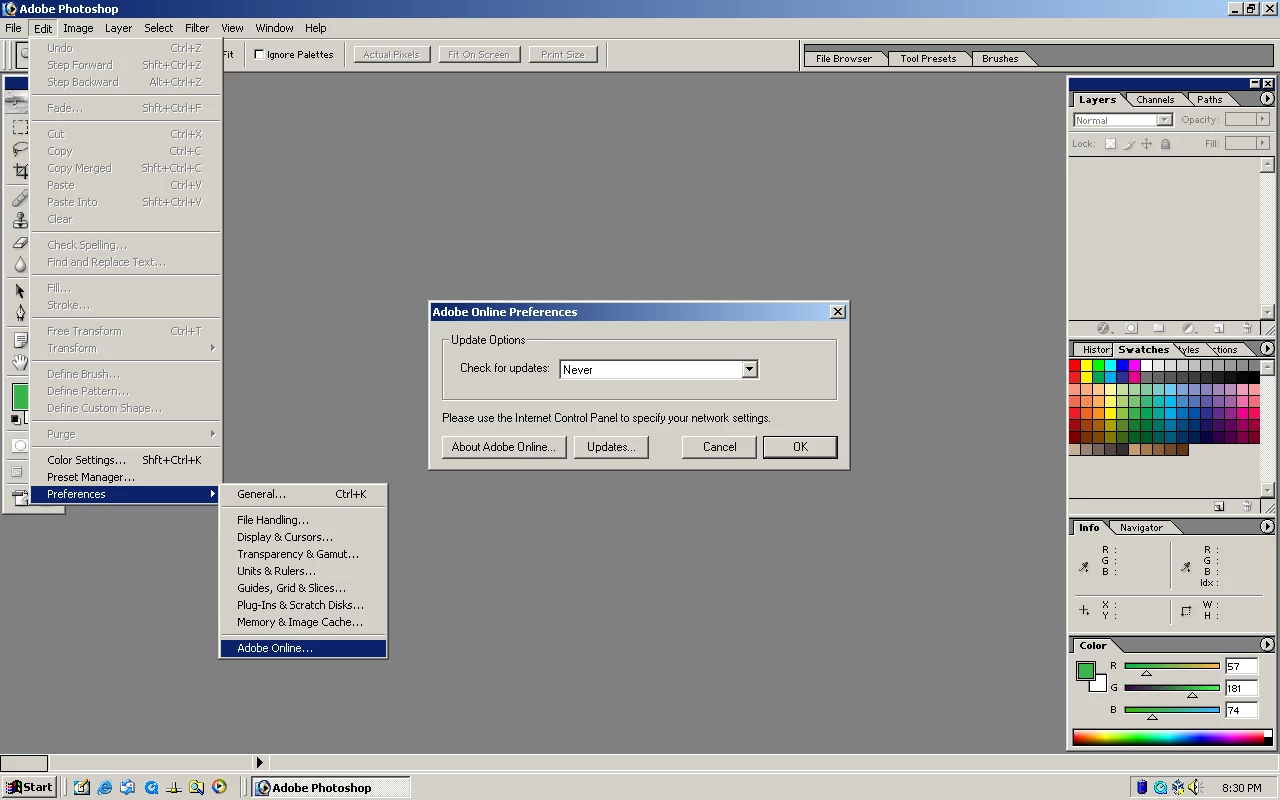Open the Filter menu
The width and height of the screenshot is (1280, 800).
(x=197, y=28)
